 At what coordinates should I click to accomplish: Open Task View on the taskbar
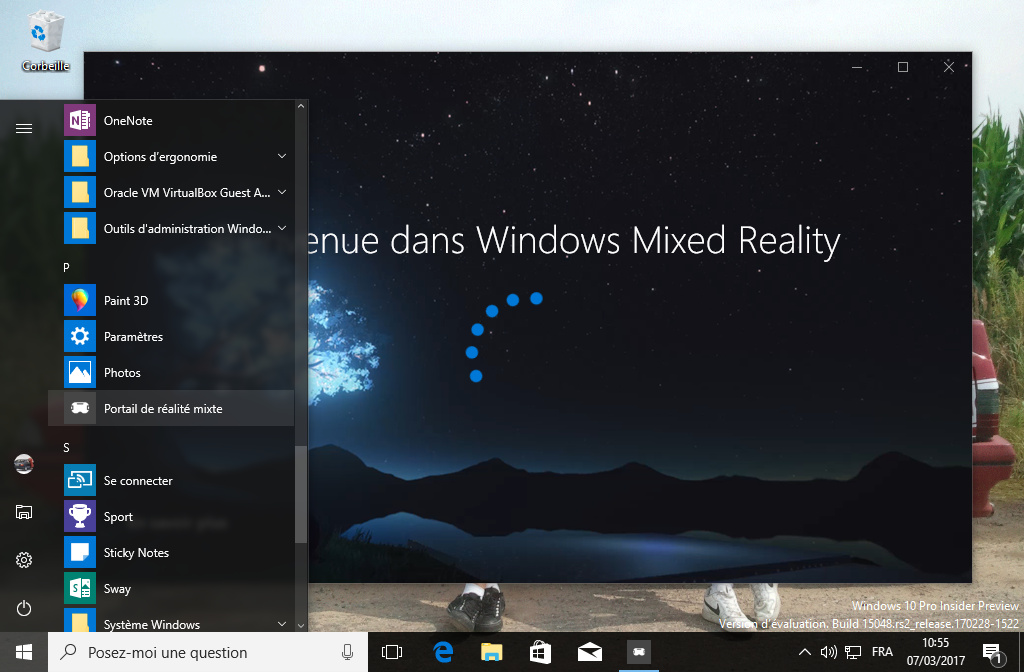click(x=392, y=652)
